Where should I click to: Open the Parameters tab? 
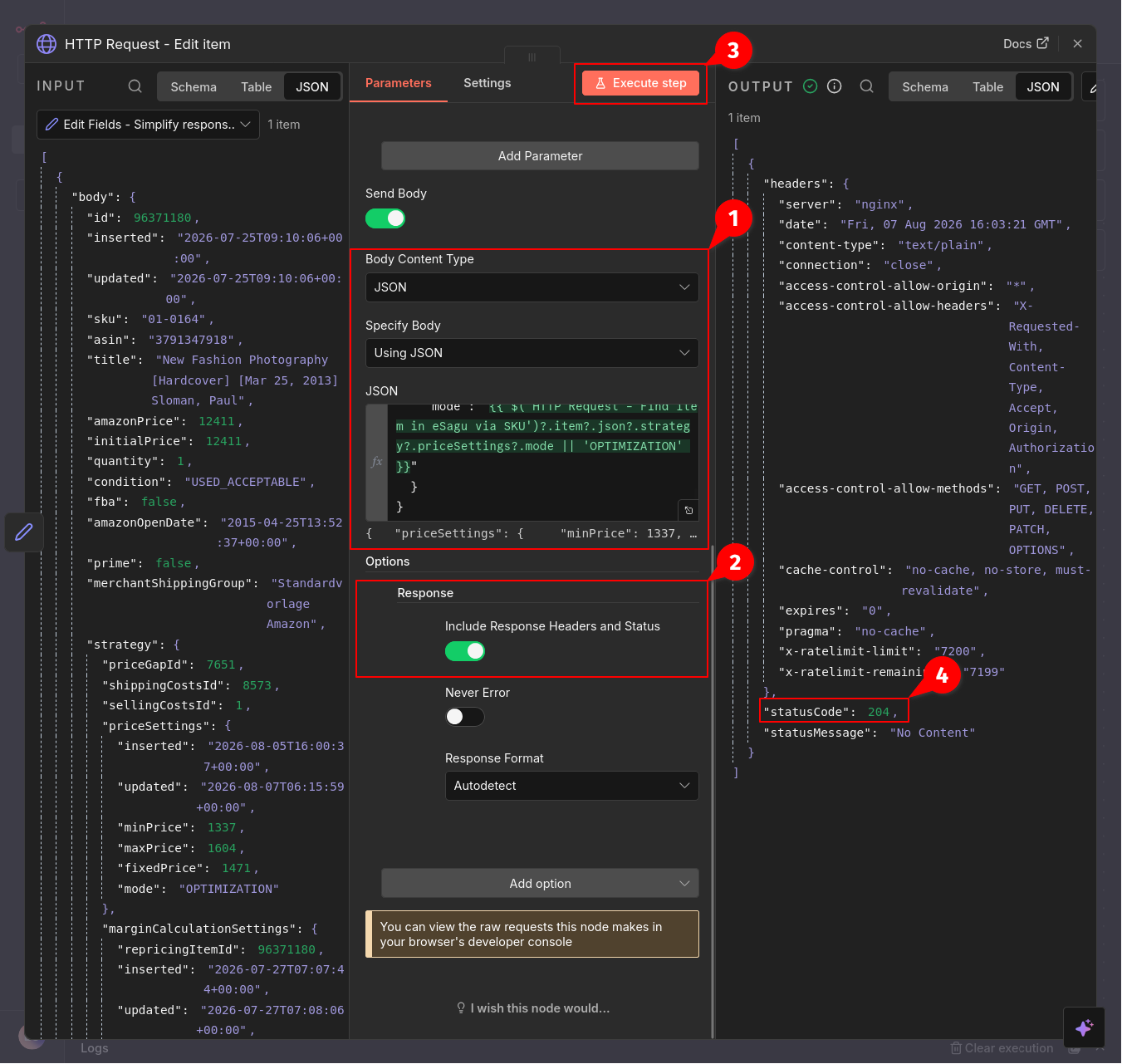click(x=399, y=83)
